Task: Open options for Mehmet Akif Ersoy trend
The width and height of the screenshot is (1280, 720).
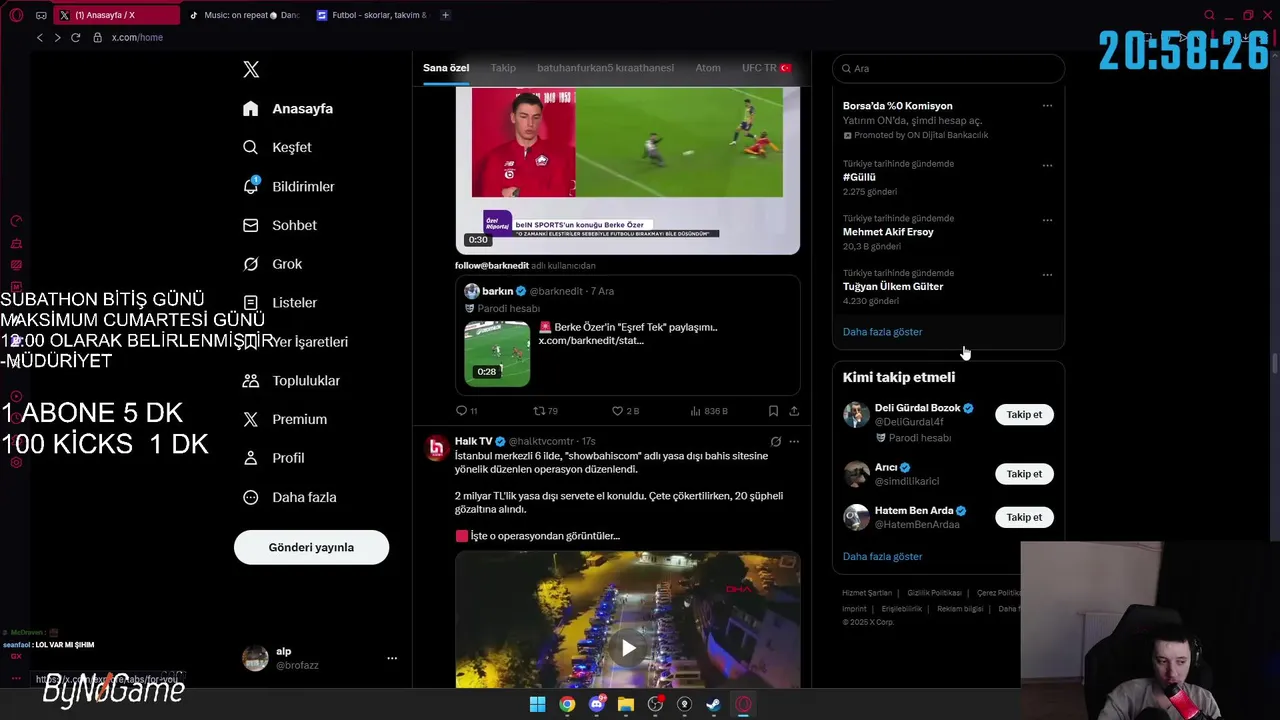Action: [1047, 220]
